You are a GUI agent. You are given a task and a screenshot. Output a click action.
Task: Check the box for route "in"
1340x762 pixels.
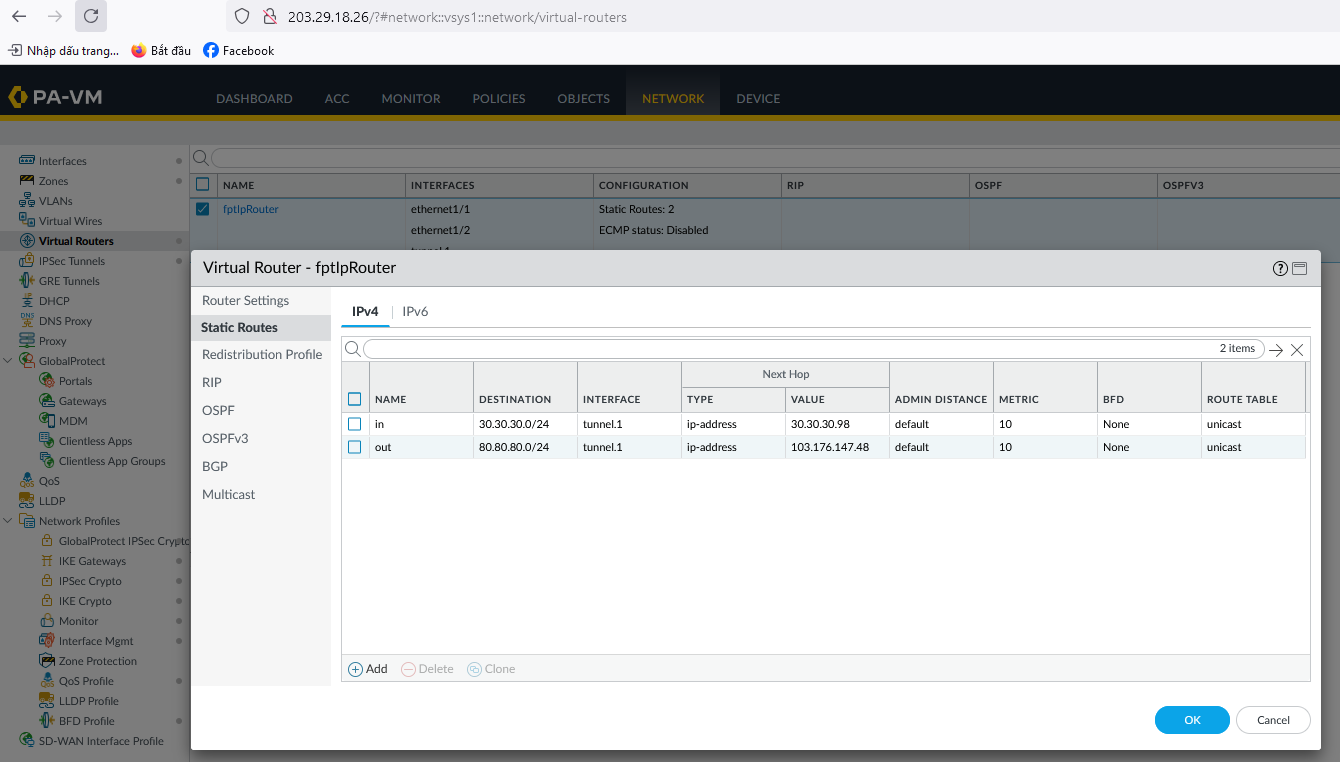354,424
